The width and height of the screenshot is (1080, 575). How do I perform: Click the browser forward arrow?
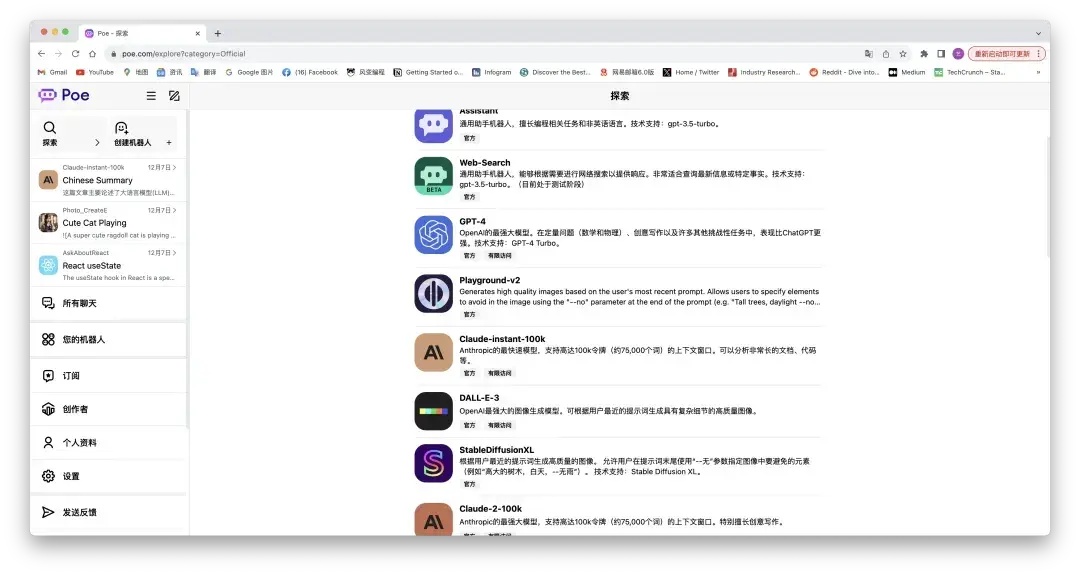59,54
